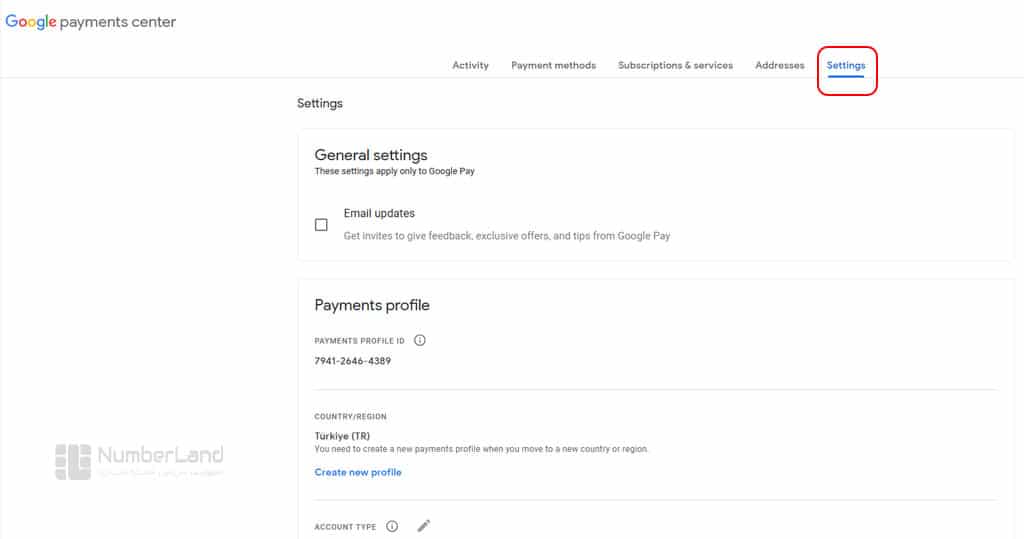Click the info icon beside Account Type
Screen dimensions: 1024x539
(x=392, y=527)
